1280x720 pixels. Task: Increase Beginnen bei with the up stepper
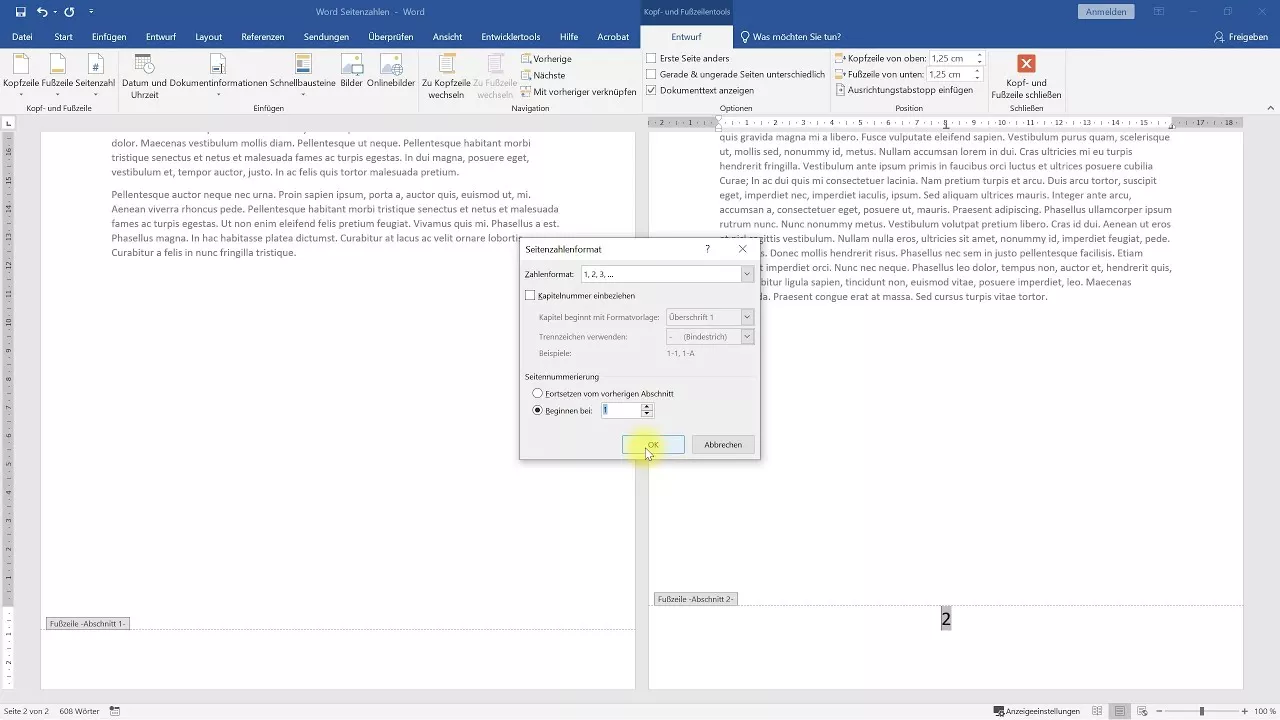(x=646, y=407)
